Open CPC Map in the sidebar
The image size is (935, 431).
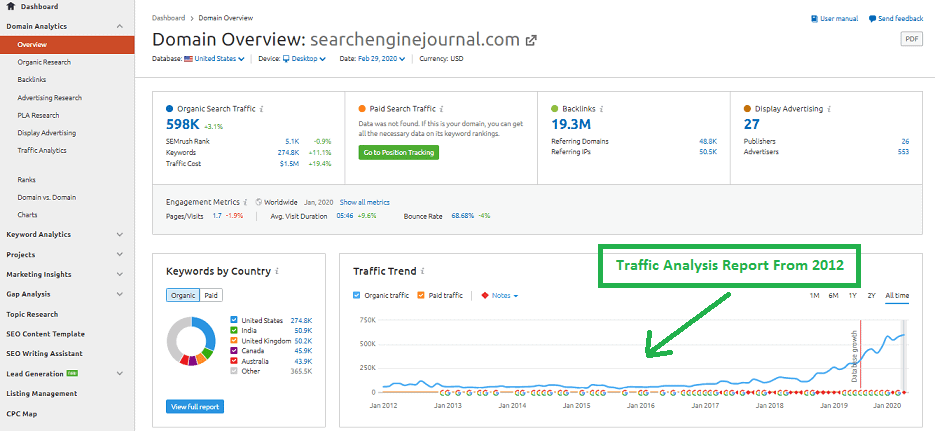coord(21,413)
